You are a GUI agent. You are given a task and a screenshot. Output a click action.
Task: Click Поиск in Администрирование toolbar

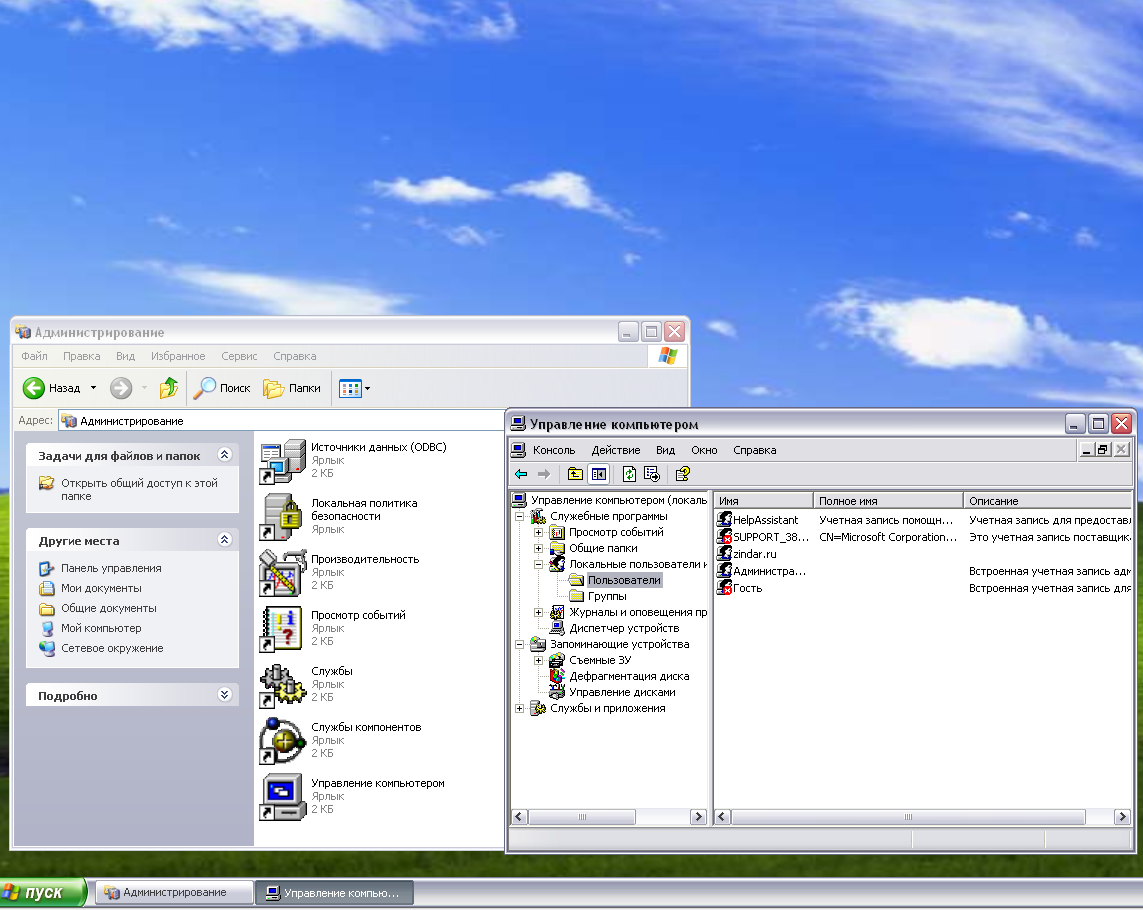pos(222,389)
